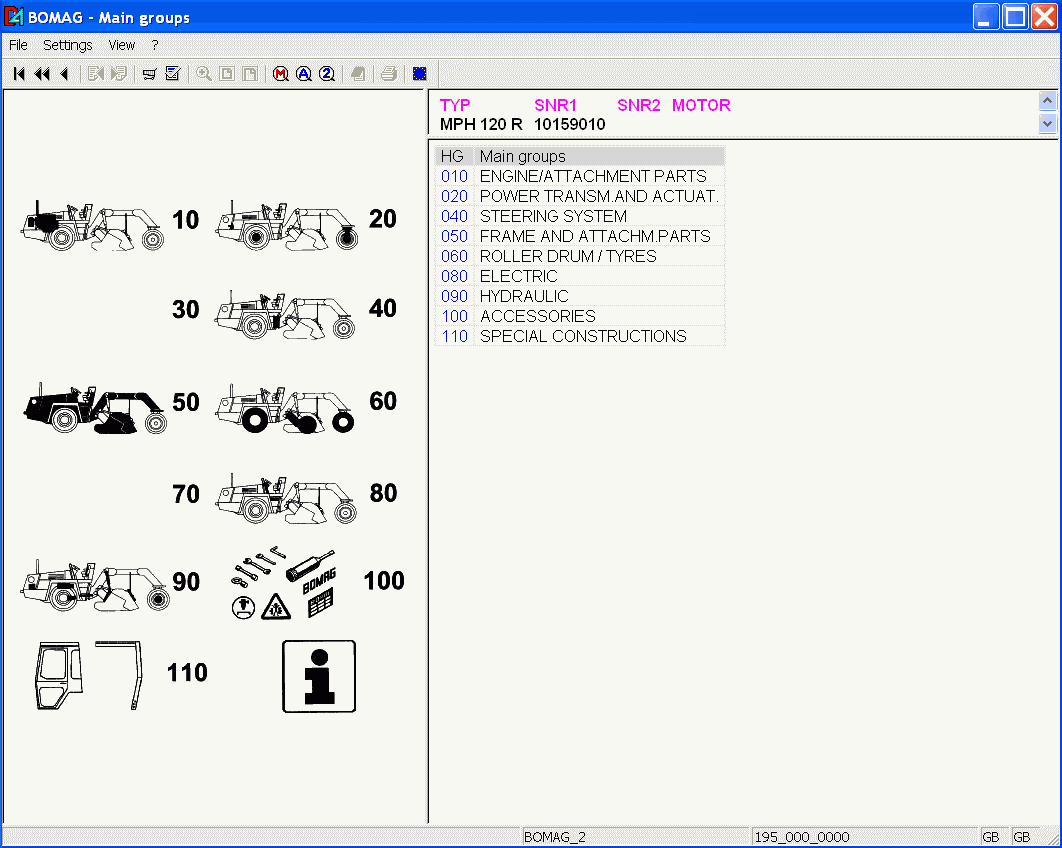Select machine picture for group 50
This screenshot has width=1062, height=848.
point(95,408)
